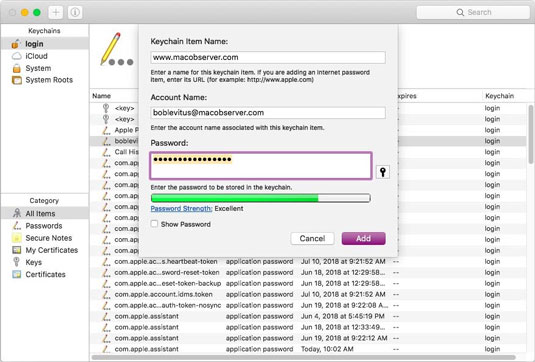Select the com.apple.ac...auth-token-nosync row

click(x=308, y=305)
